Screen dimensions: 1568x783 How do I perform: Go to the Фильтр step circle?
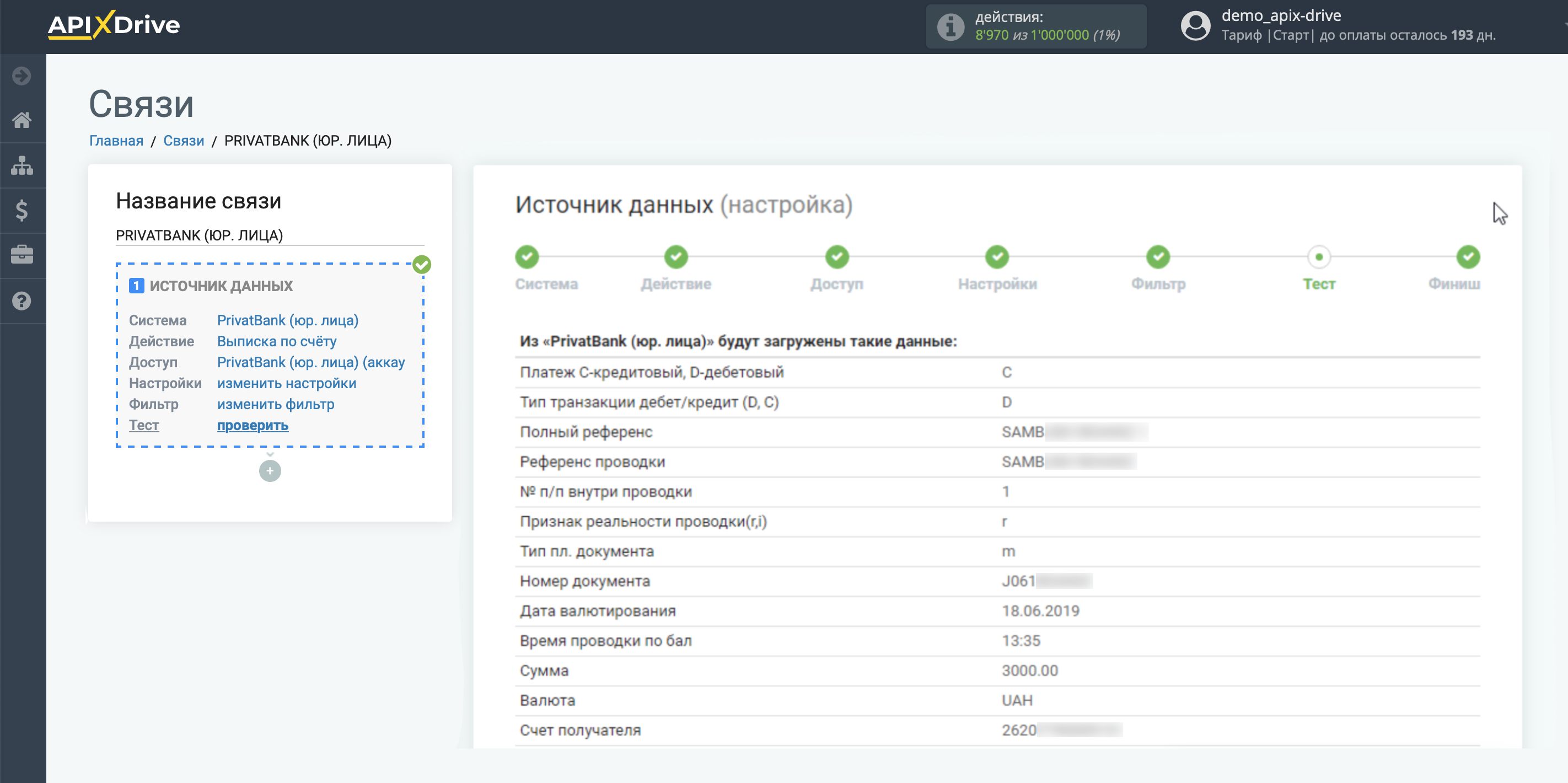pos(1158,257)
